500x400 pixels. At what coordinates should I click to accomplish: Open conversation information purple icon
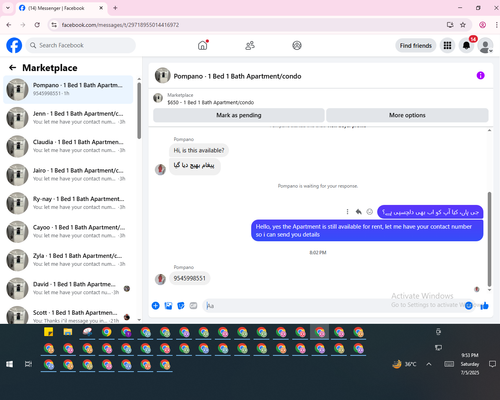[480, 76]
